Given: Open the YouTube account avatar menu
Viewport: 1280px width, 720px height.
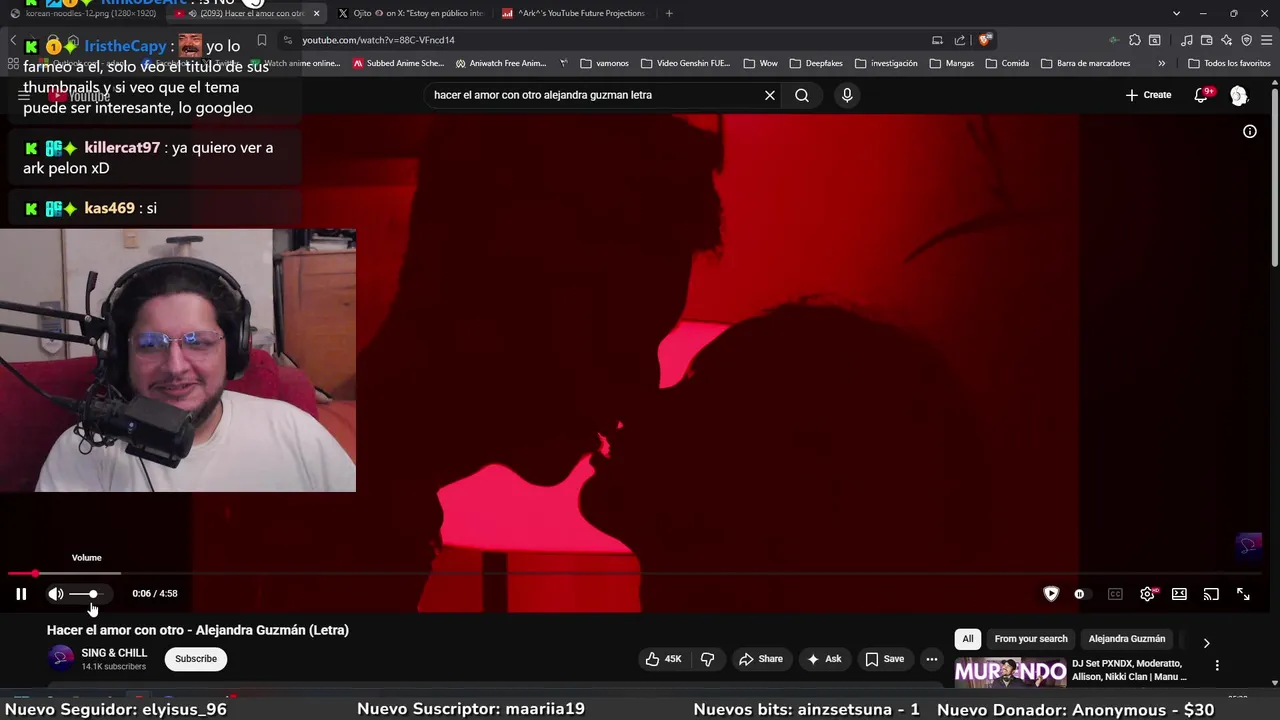Looking at the screenshot, I should click(x=1239, y=95).
